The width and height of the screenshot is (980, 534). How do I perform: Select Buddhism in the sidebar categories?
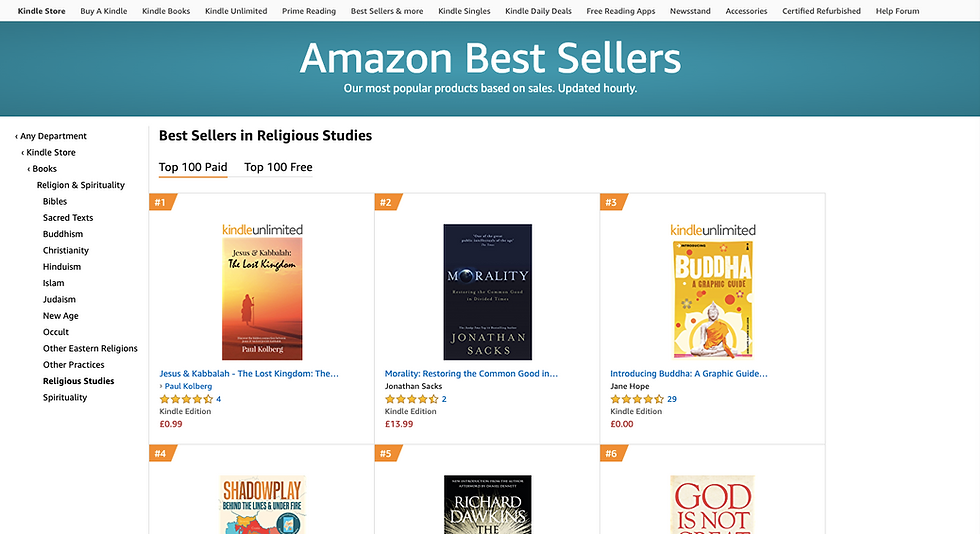pos(63,234)
